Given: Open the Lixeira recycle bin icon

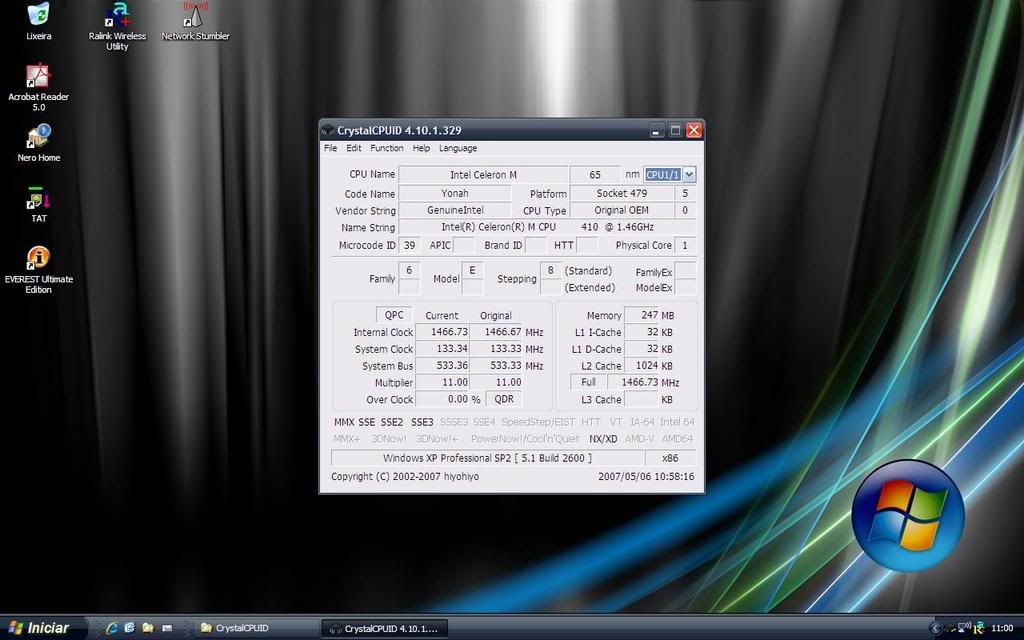Looking at the screenshot, I should coord(38,16).
